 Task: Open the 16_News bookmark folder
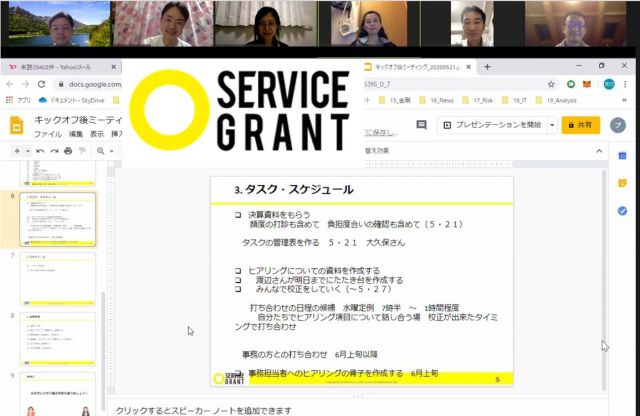[436, 100]
